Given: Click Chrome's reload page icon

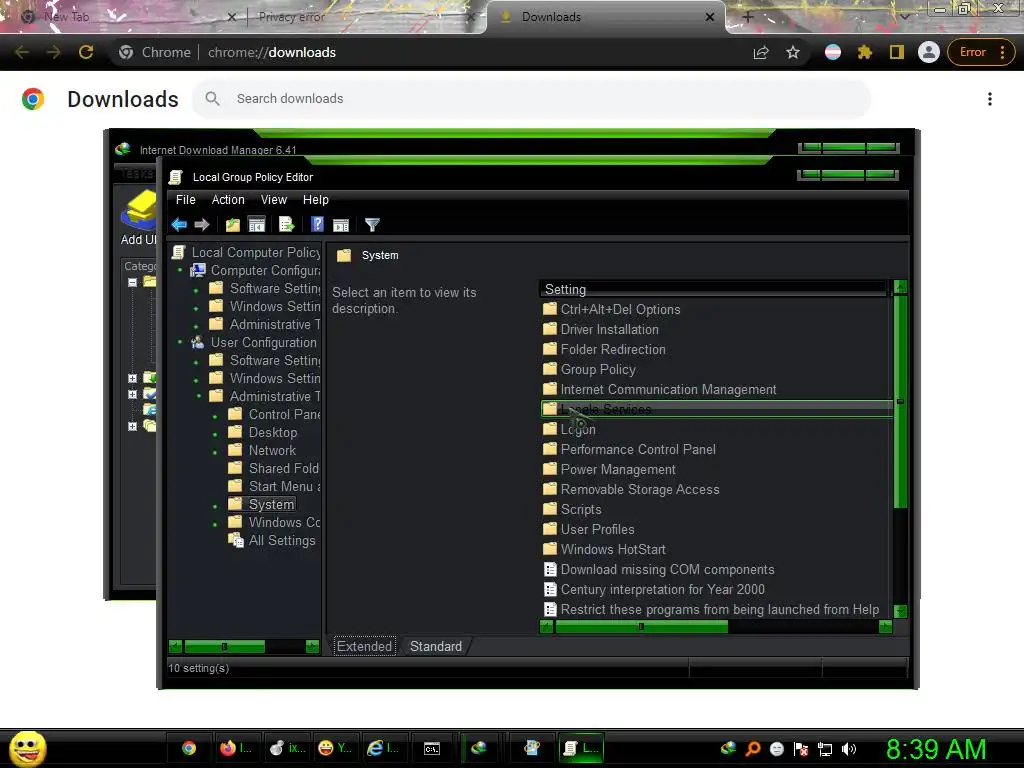Looking at the screenshot, I should click(x=86, y=52).
